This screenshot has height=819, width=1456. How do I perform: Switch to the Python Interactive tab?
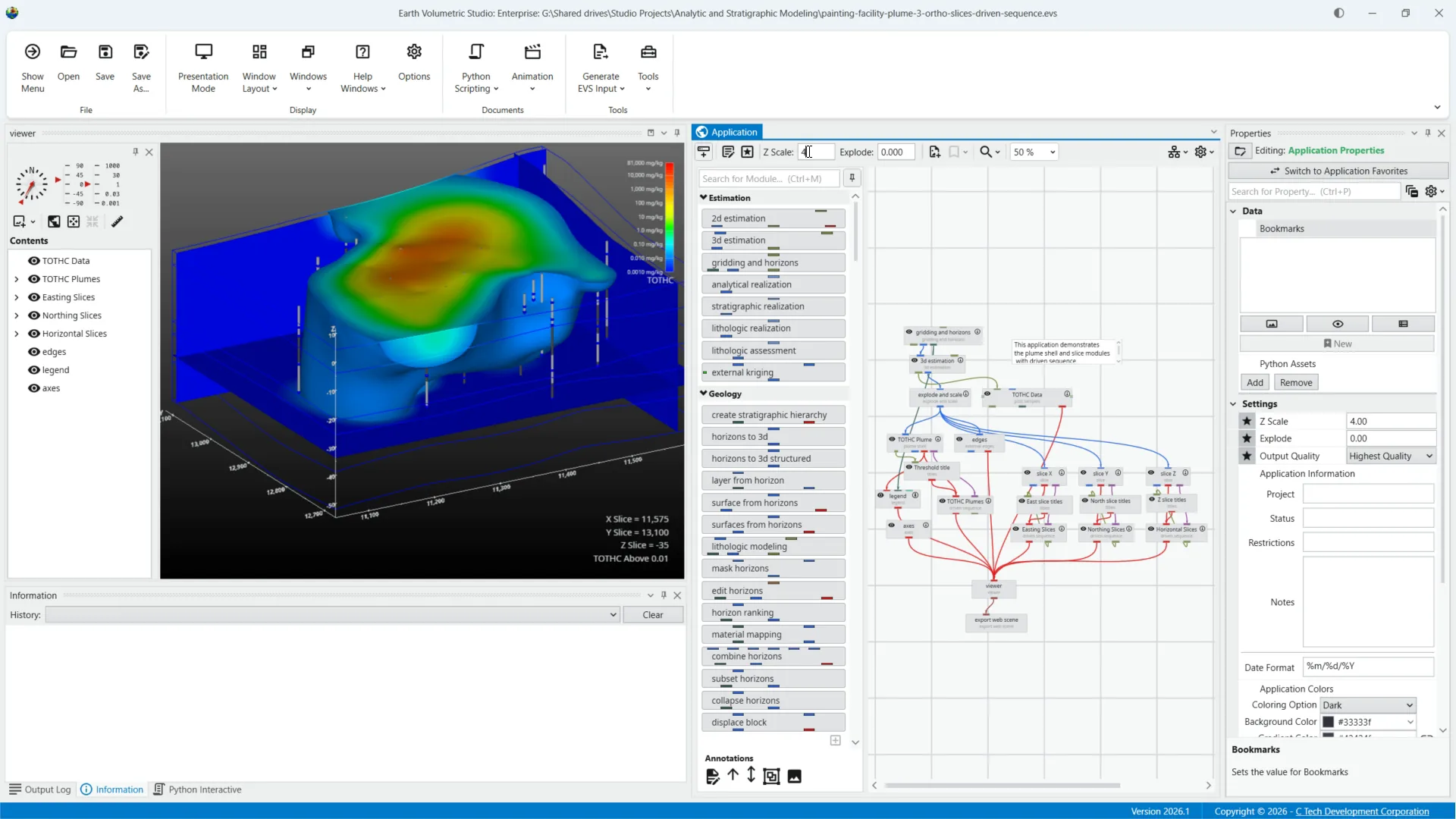(x=197, y=789)
